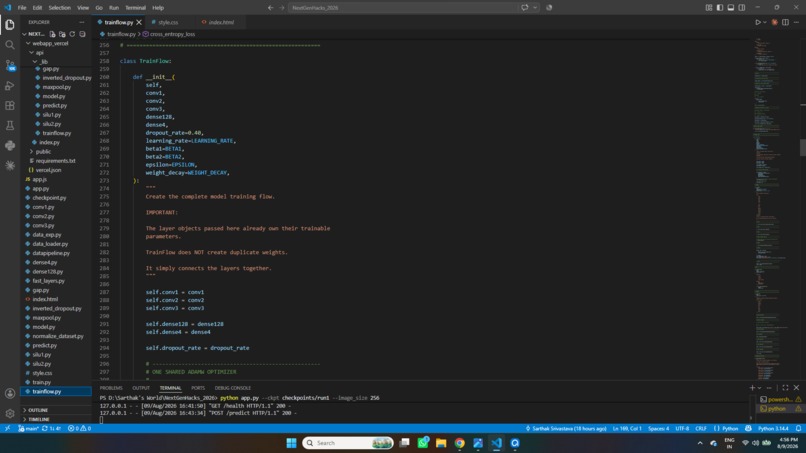Image resolution: width=806 pixels, height=453 pixels.
Task: Run the Python file with the play button
Action: click(x=758, y=22)
